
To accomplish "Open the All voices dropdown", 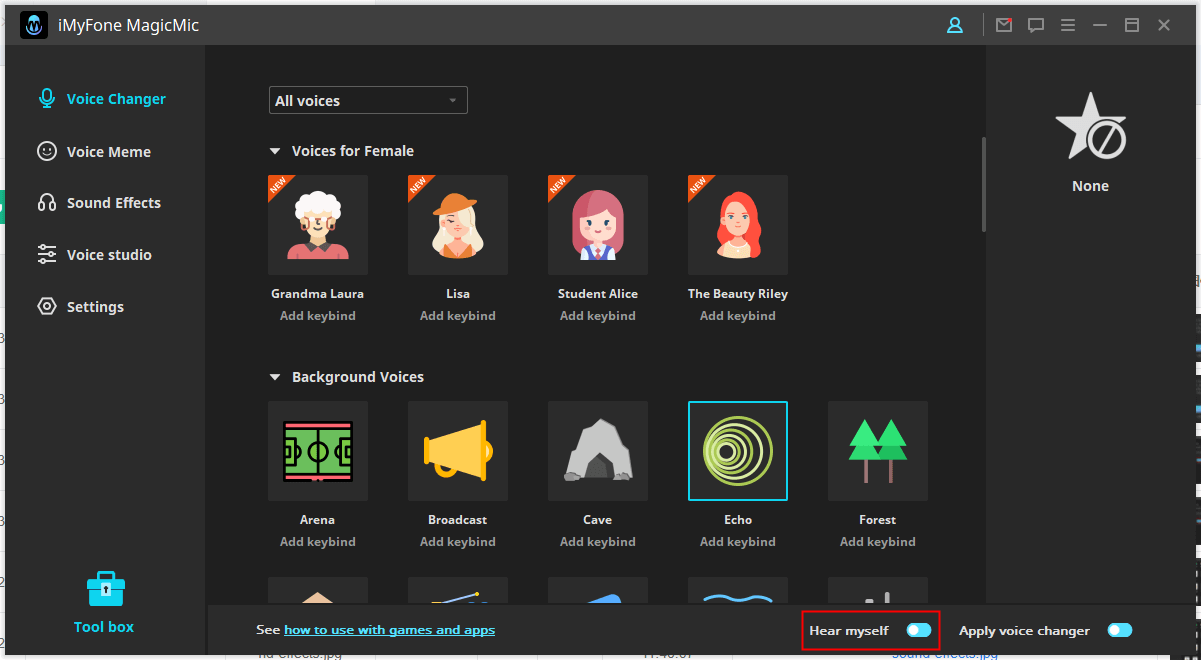I will click(368, 101).
